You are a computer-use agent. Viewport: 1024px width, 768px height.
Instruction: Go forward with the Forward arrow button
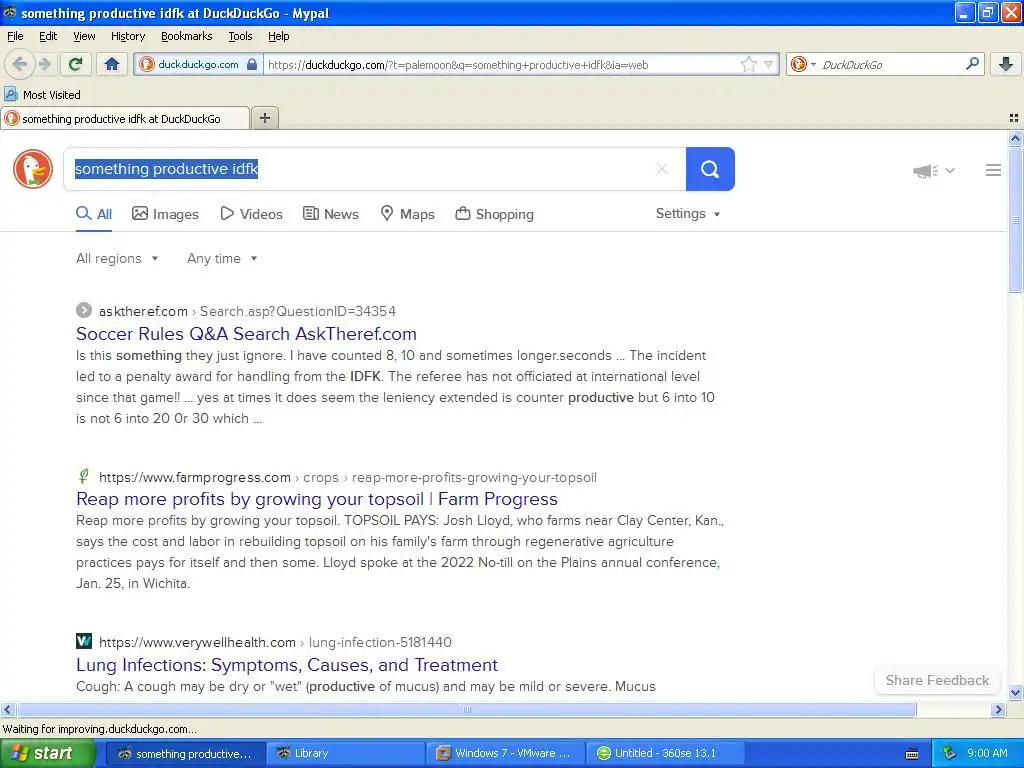point(44,64)
